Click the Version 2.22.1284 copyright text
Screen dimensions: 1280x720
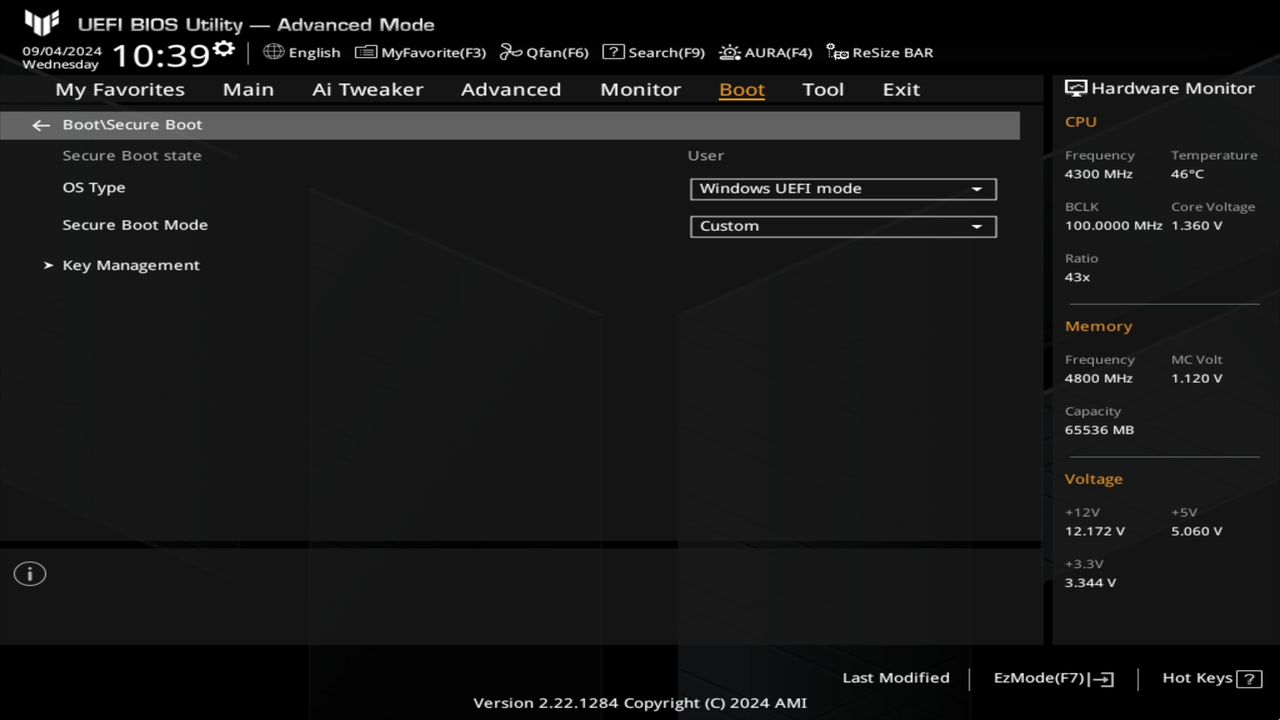click(640, 703)
